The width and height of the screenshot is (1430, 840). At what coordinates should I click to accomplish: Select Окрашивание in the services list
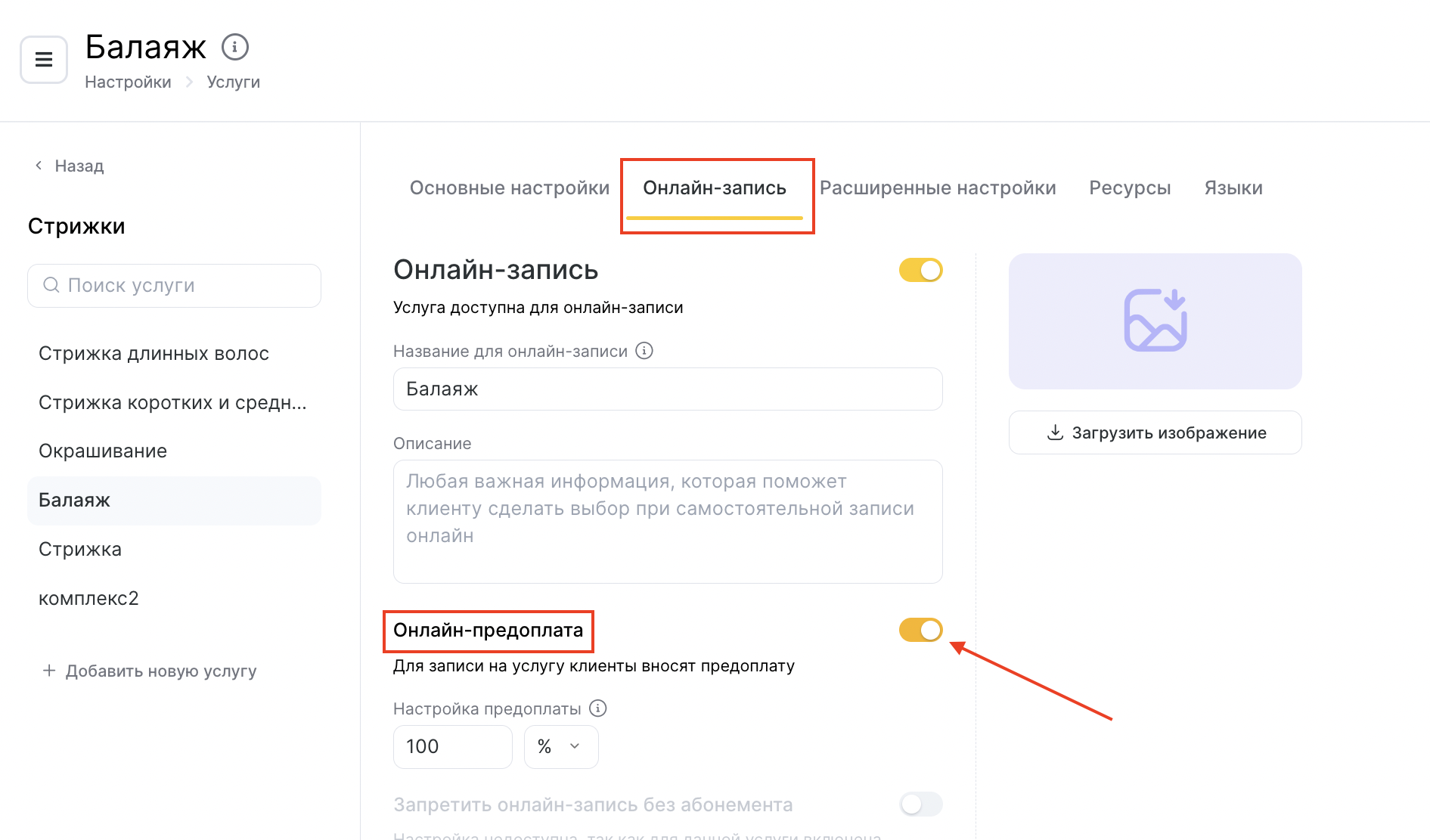(x=103, y=451)
